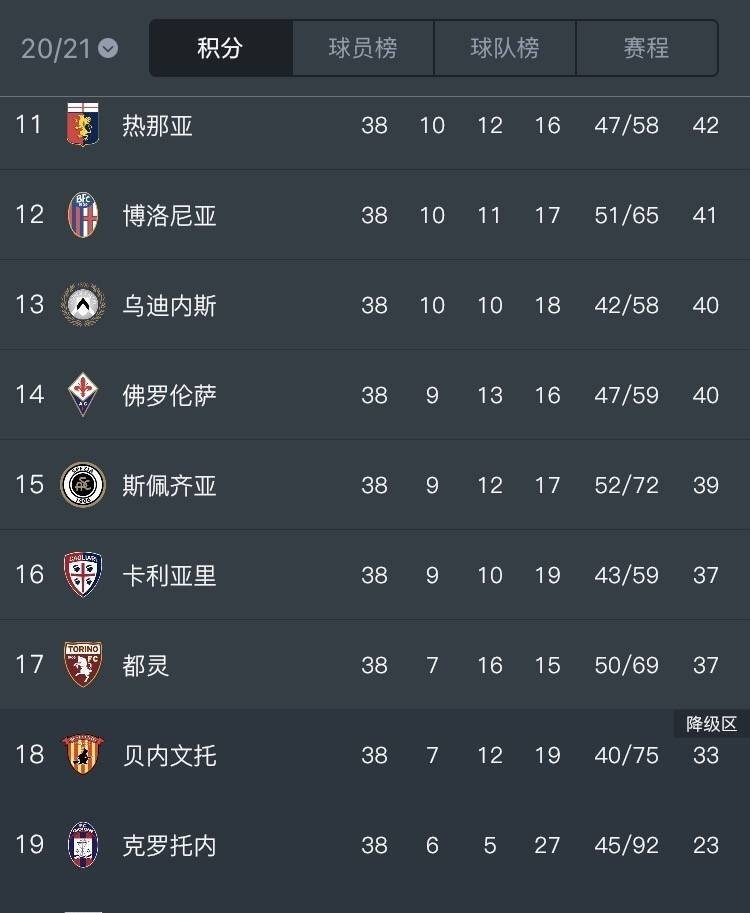Image resolution: width=750 pixels, height=913 pixels.
Task: Switch to the 球队榜 tab
Action: click(x=505, y=48)
